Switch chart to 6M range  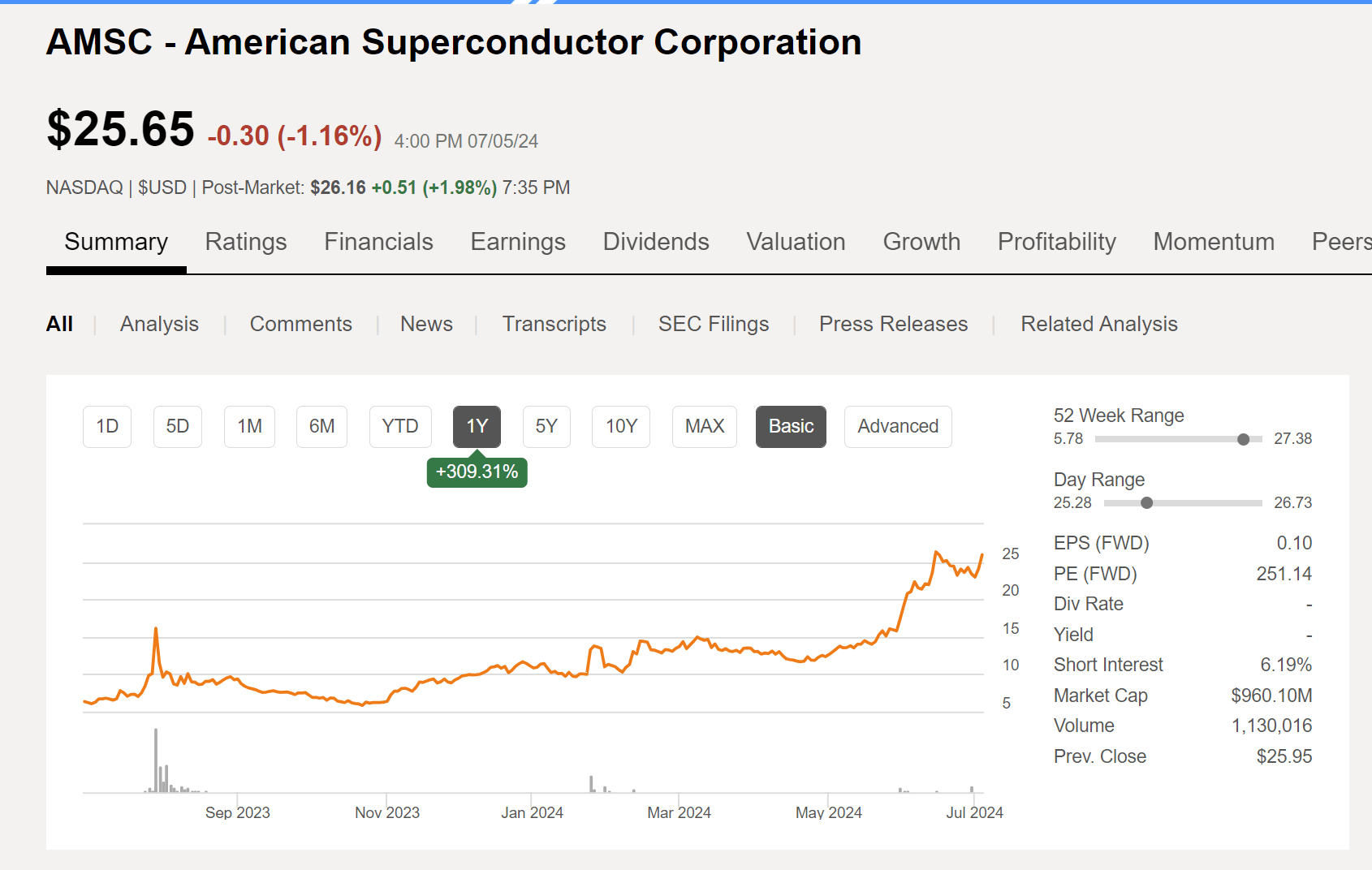(x=321, y=426)
